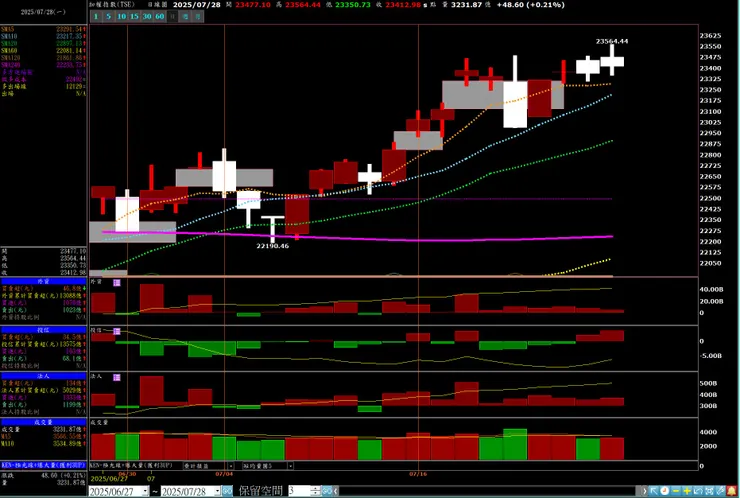Screen dimensions: 740x498
Task: Select the 5-minute timeframe button
Action: (109, 17)
